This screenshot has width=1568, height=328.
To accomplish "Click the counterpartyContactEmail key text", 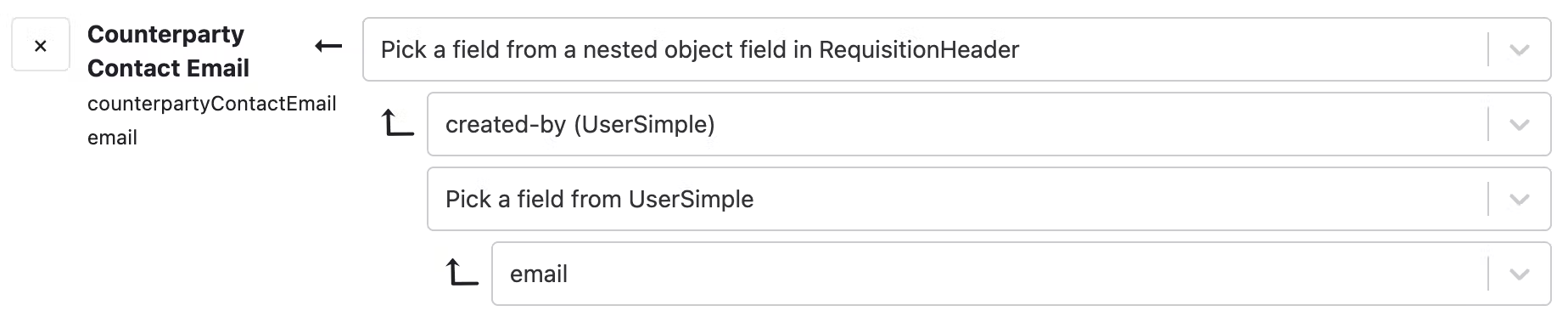I will tap(212, 104).
